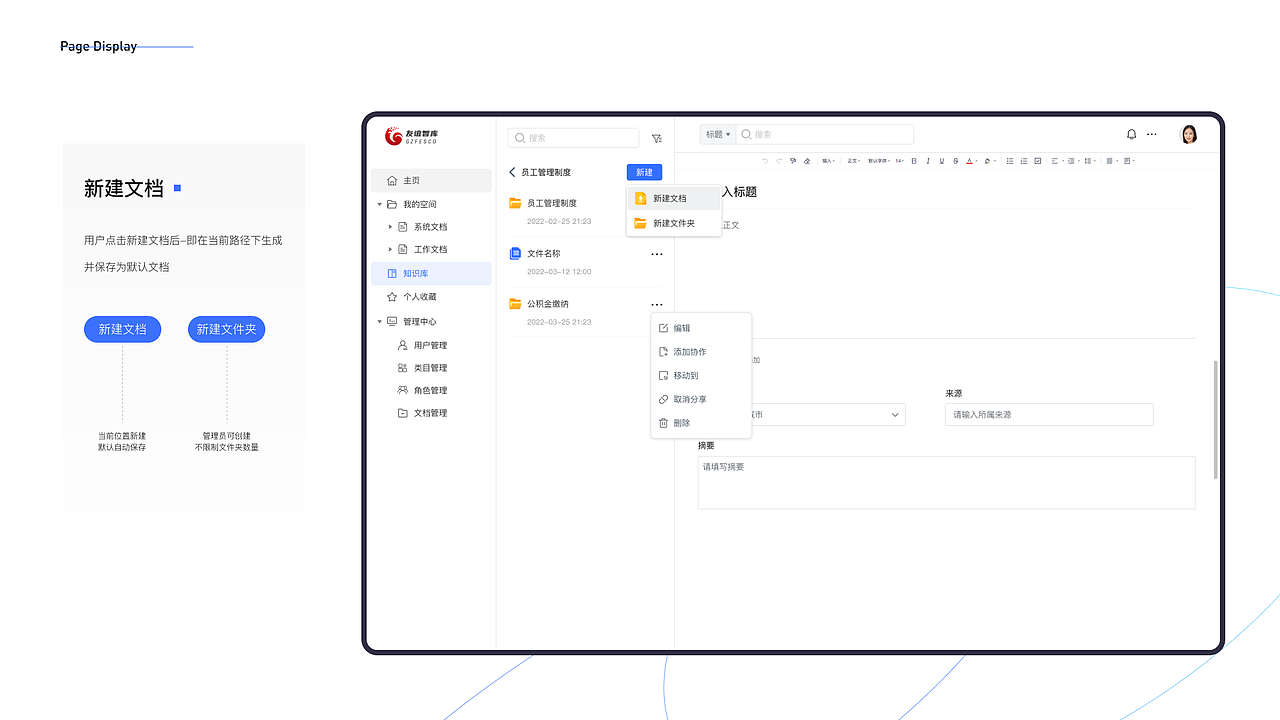Click the undo arrow in editor toolbar
The height and width of the screenshot is (720, 1280).
point(765,161)
